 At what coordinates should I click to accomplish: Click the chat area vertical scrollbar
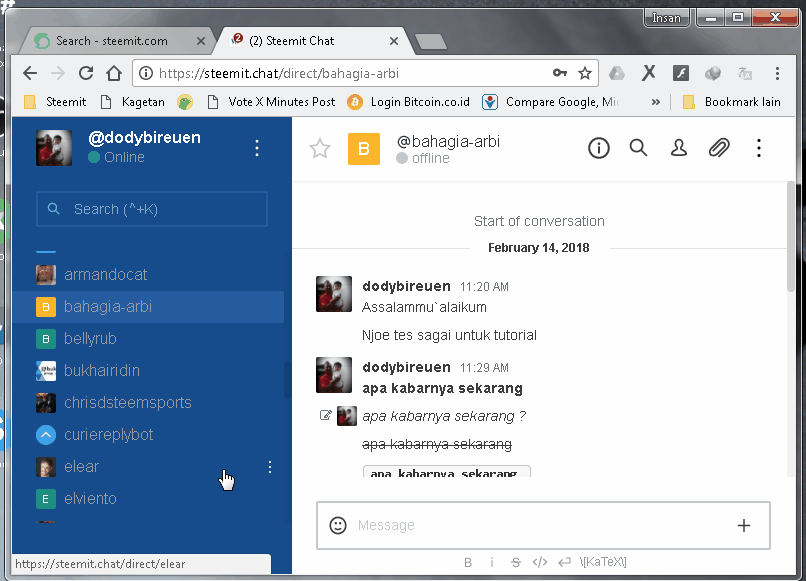coord(791,237)
